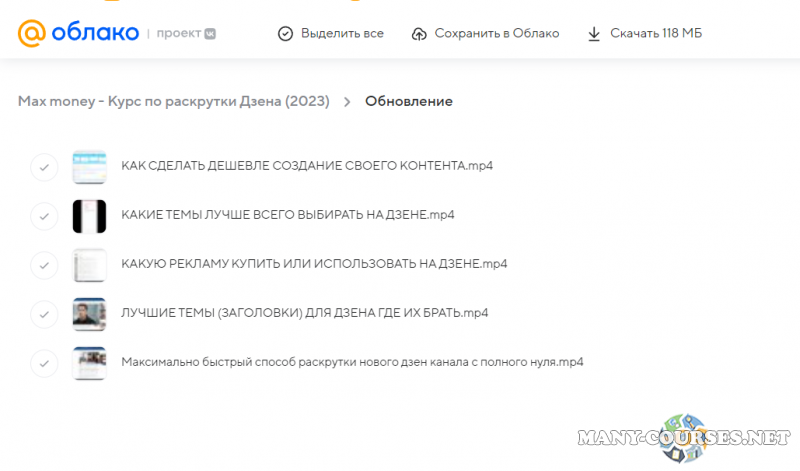Go to Max money course parent folder
The height and width of the screenshot is (471, 800).
point(173,101)
